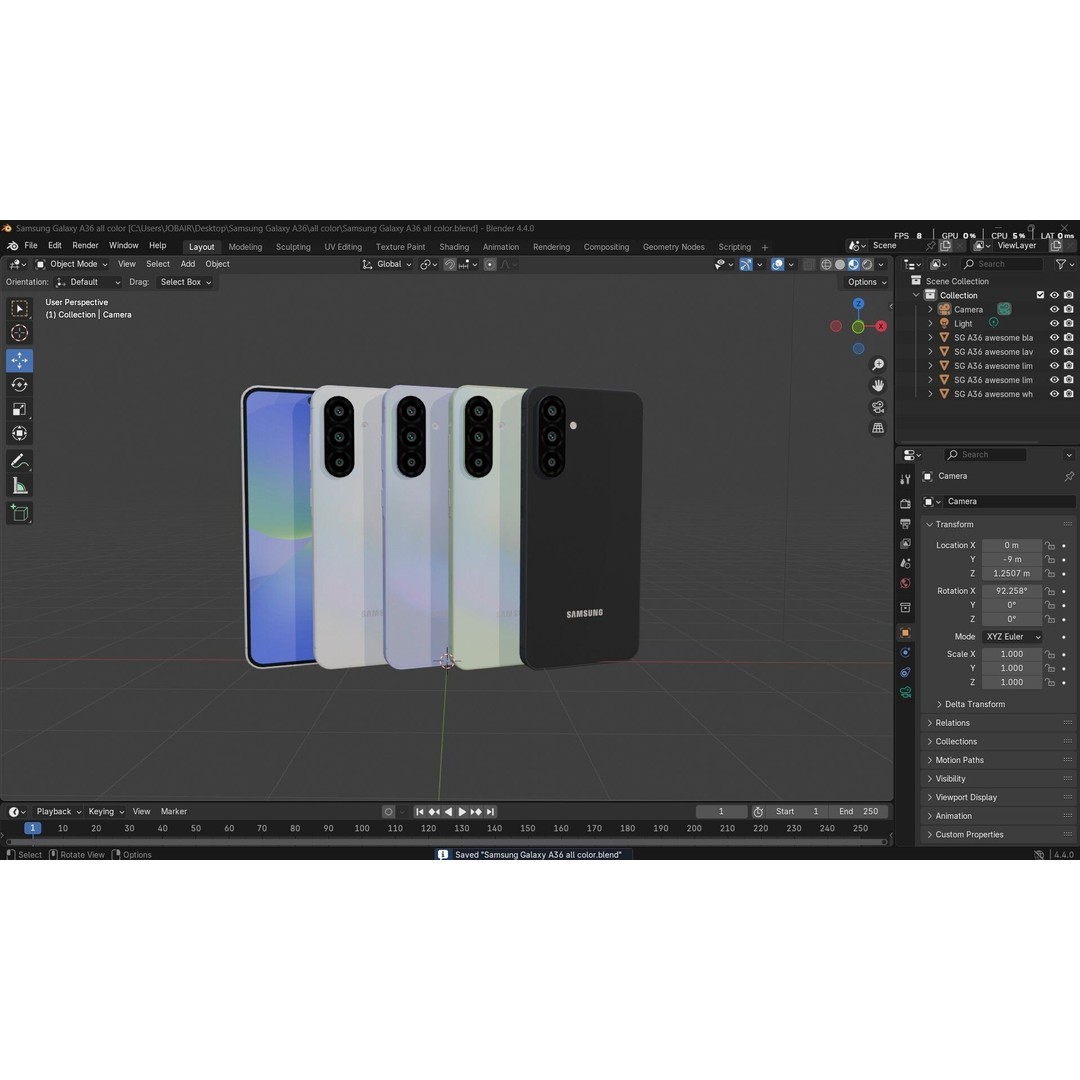Viewport: 1080px width, 1080px height.
Task: Open the timeline Playback popover
Action: click(59, 812)
